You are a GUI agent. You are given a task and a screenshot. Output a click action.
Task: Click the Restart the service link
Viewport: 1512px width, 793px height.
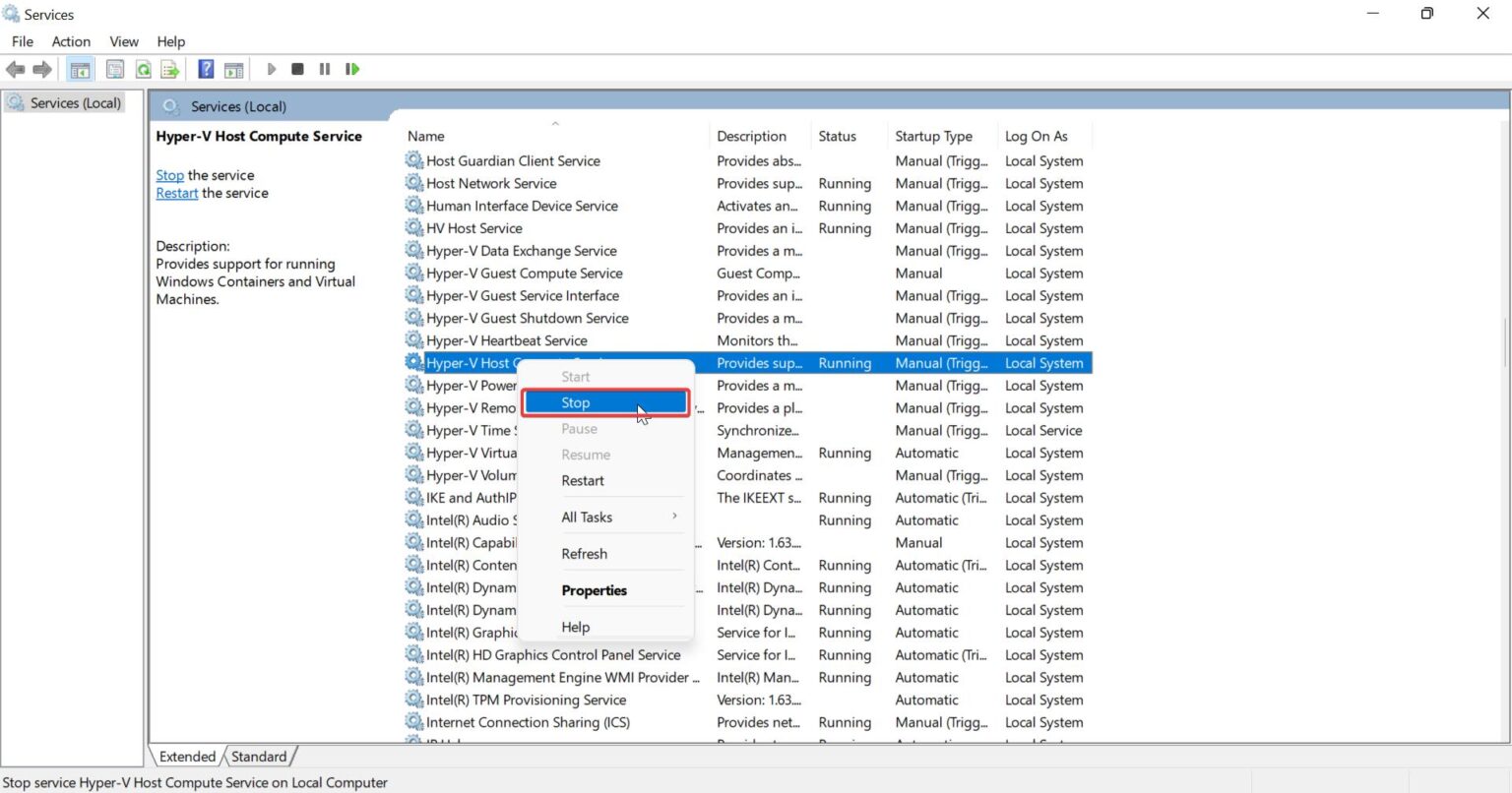point(176,193)
